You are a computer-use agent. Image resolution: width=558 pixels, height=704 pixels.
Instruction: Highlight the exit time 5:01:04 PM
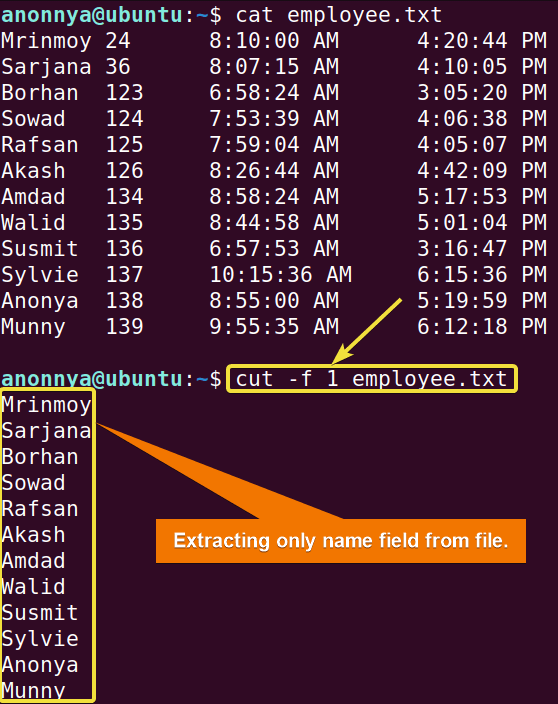[x=482, y=223]
